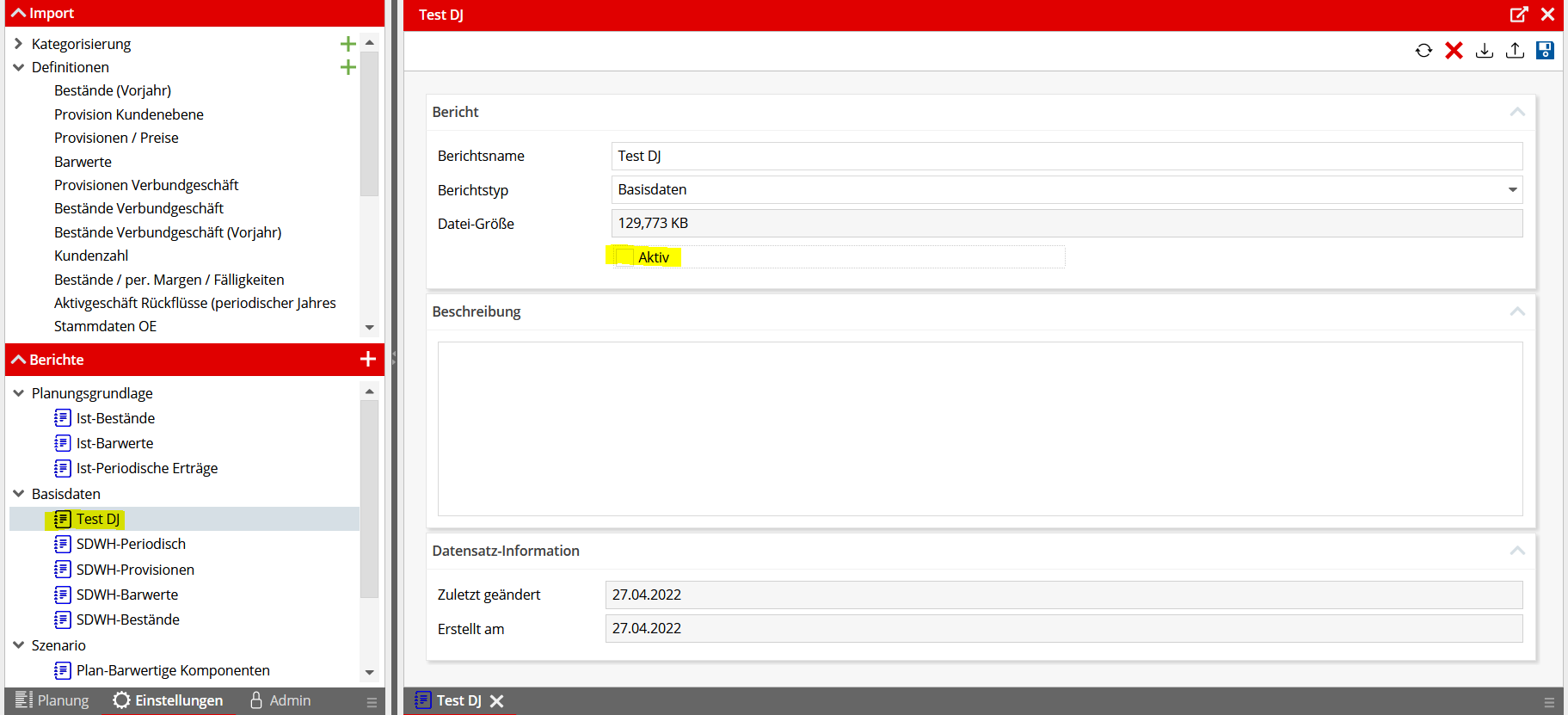This screenshot has height=715, width=1568.
Task: Click the red delete X icon
Action: tap(1454, 51)
